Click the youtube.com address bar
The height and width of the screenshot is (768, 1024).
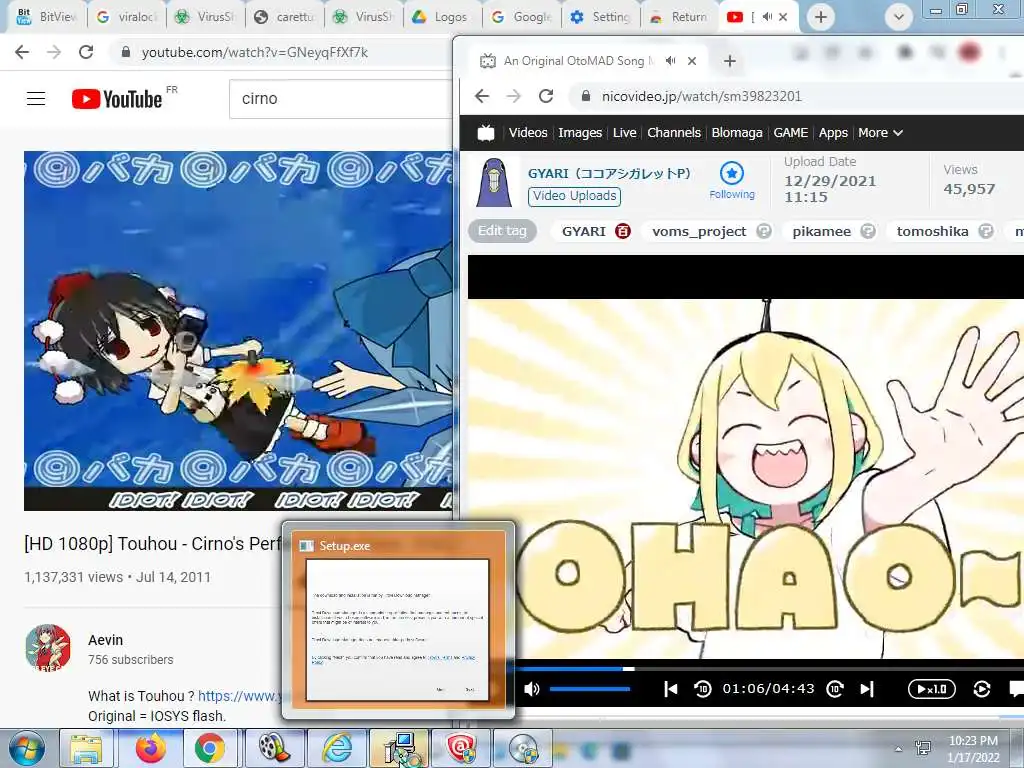pyautogui.click(x=282, y=52)
